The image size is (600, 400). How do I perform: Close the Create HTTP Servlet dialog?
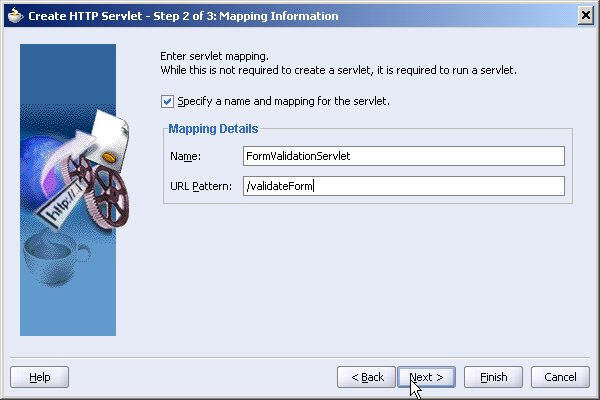pyautogui.click(x=585, y=16)
